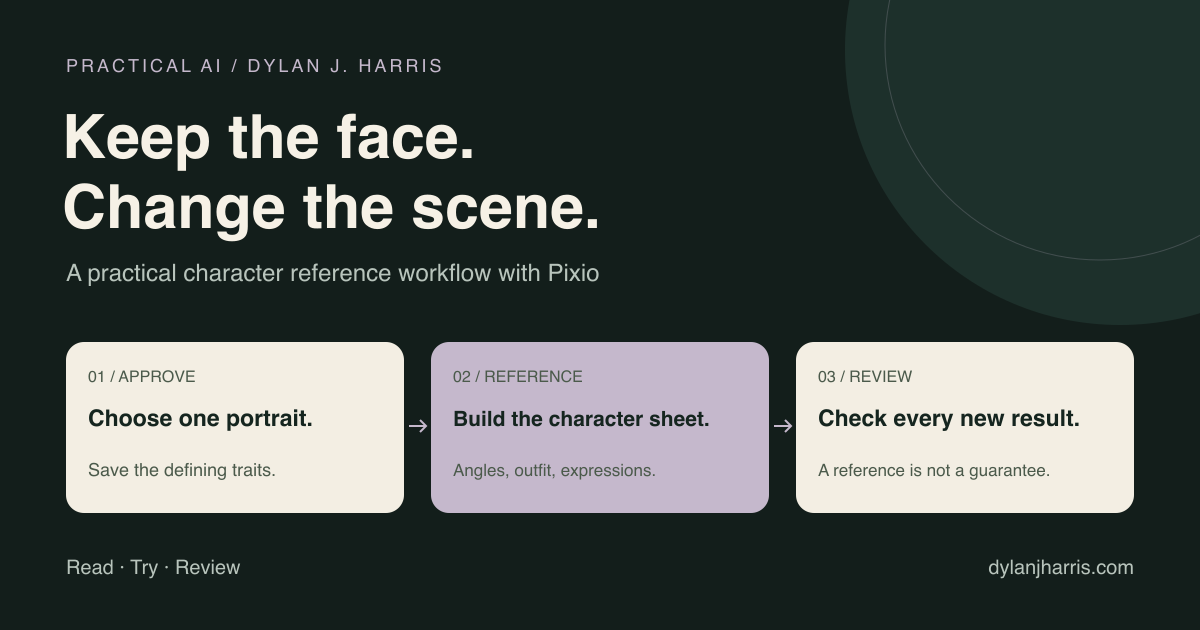
Task: Select the '03 / REVIEW' label
Action: click(865, 377)
